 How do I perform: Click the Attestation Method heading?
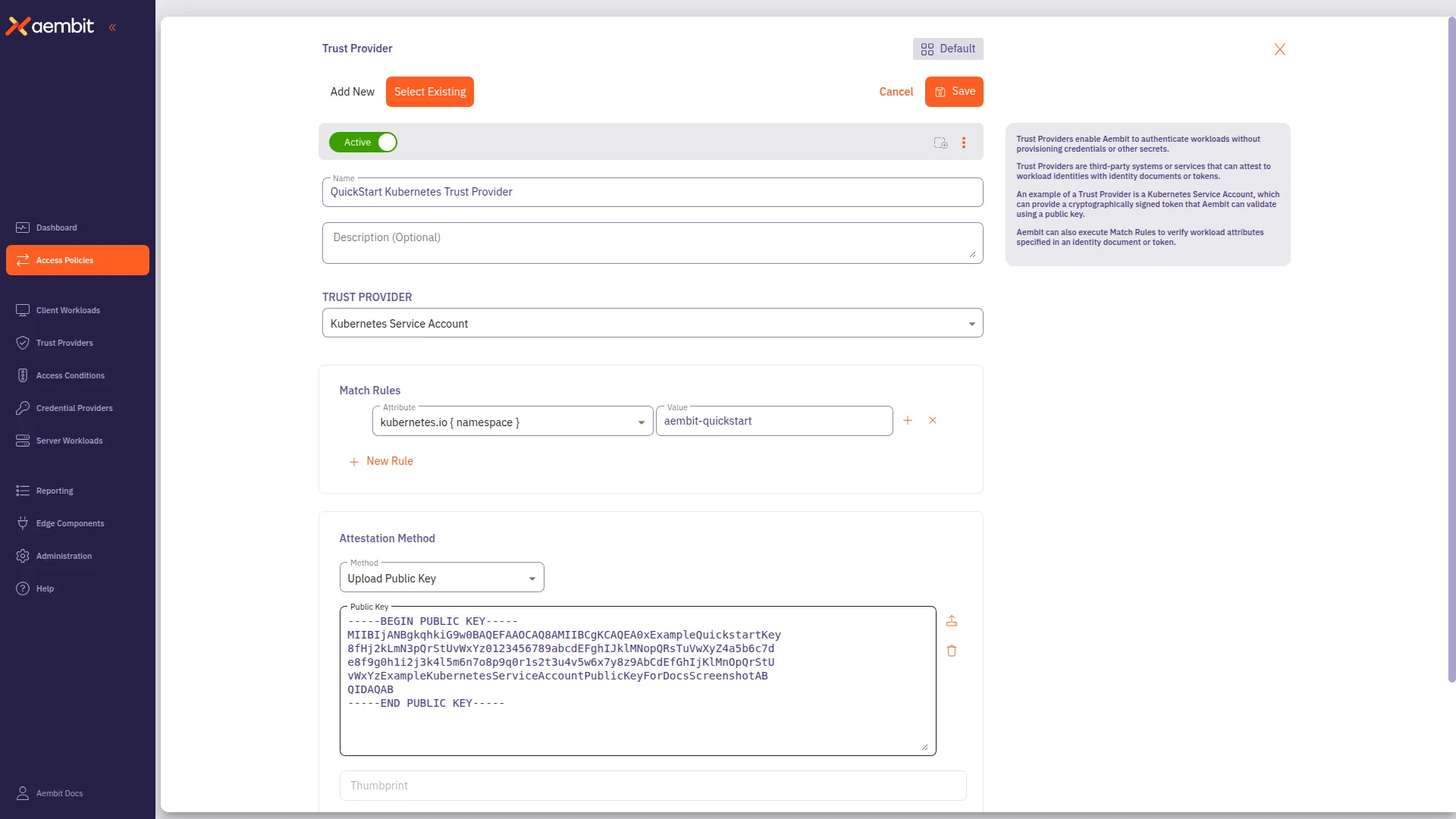click(x=387, y=538)
